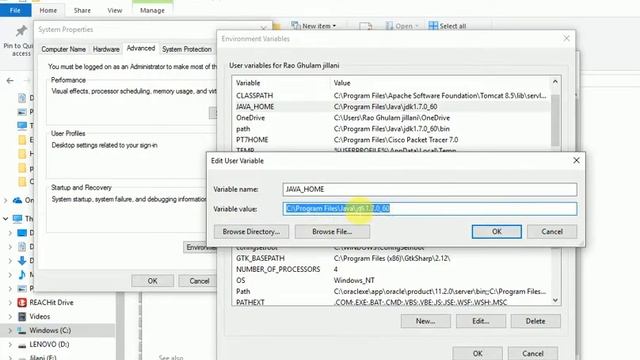Expand the LENOVO (D:) tree node
The width and height of the screenshot is (640, 360).
tap(10, 344)
